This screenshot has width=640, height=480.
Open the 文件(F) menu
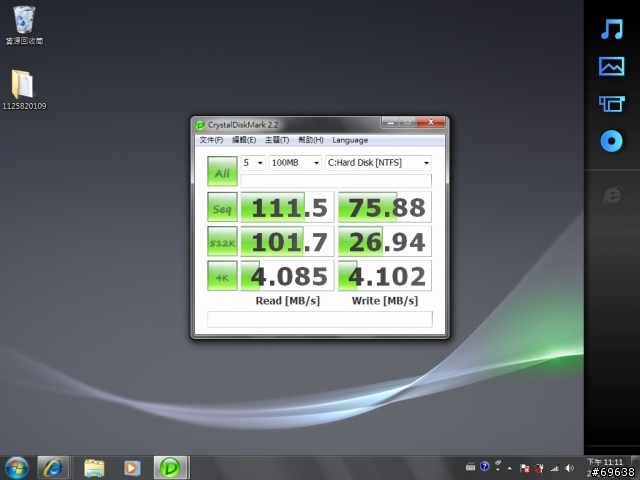point(211,140)
